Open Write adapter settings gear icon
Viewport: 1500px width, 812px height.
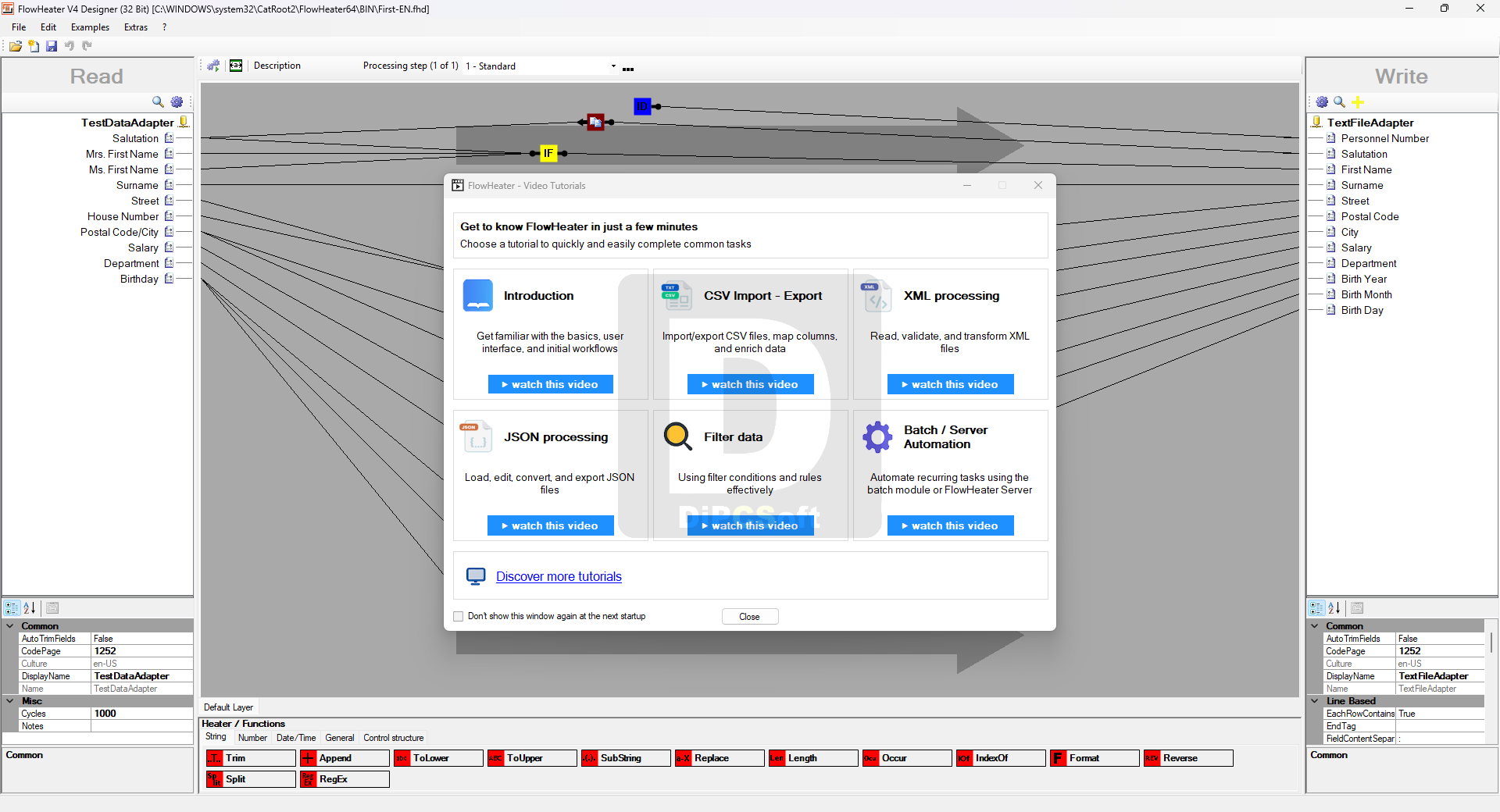[1322, 102]
